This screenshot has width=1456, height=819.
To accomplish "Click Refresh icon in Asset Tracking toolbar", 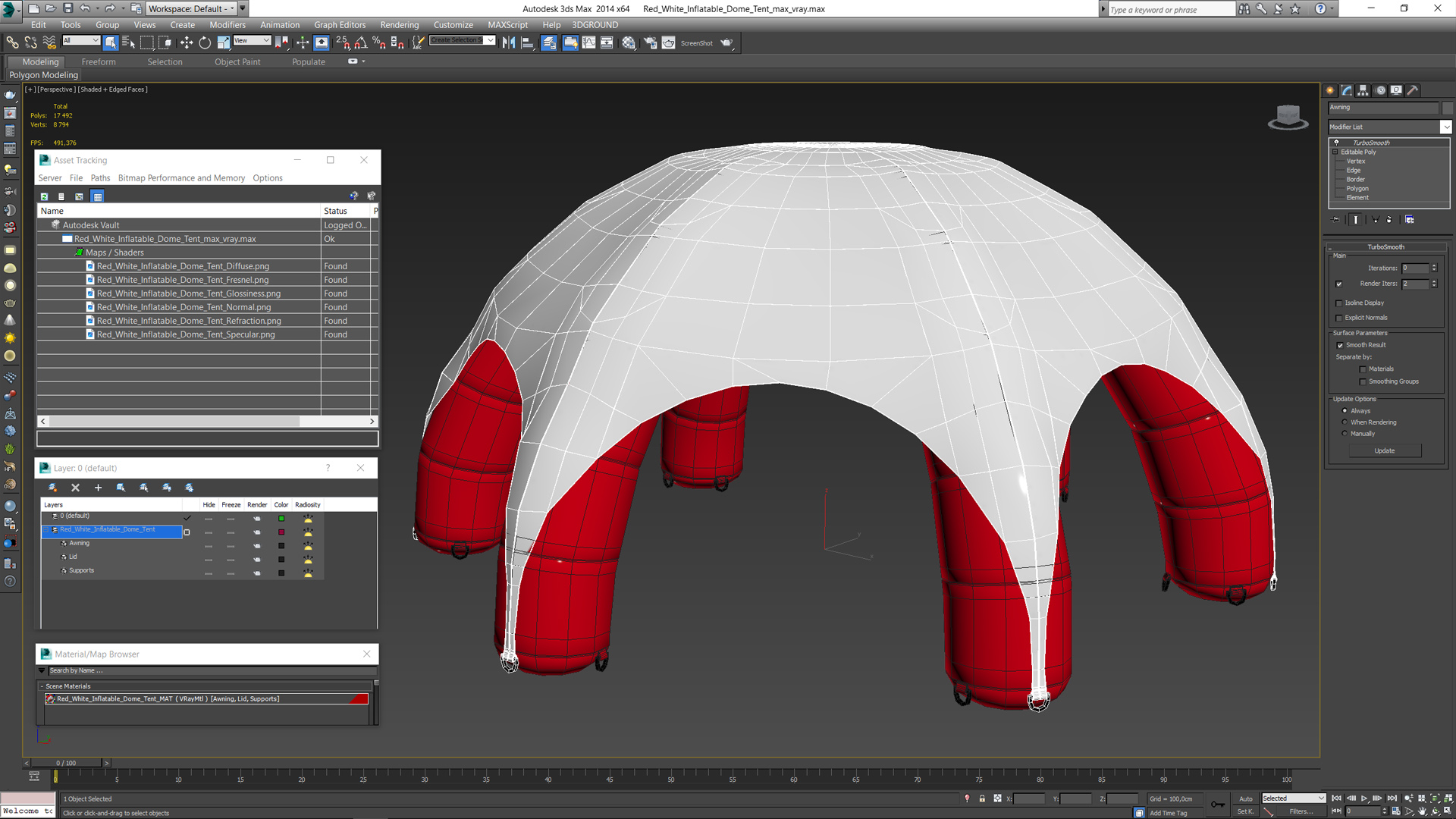I will [x=44, y=196].
